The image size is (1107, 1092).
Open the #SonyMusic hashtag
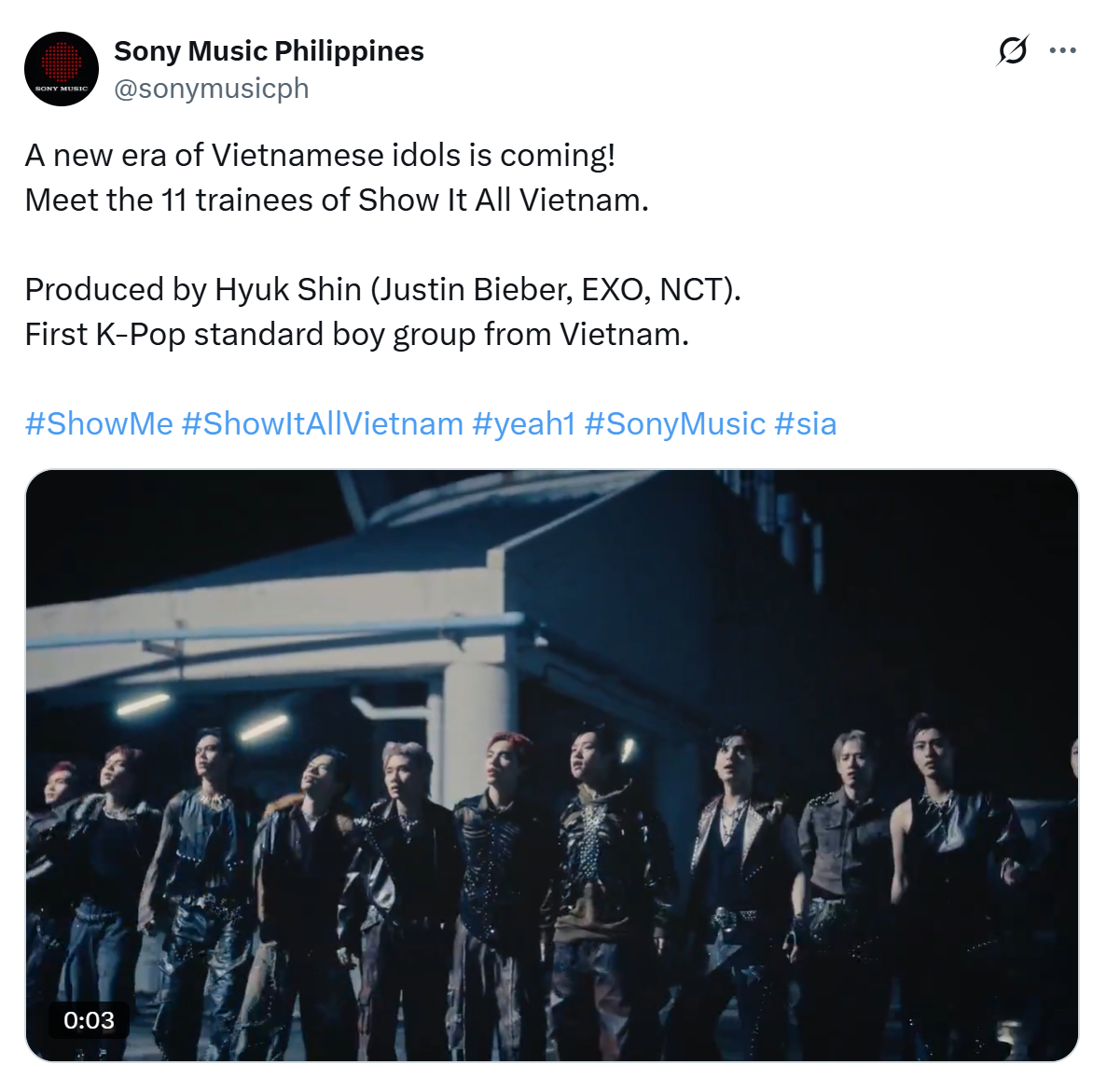tap(675, 423)
